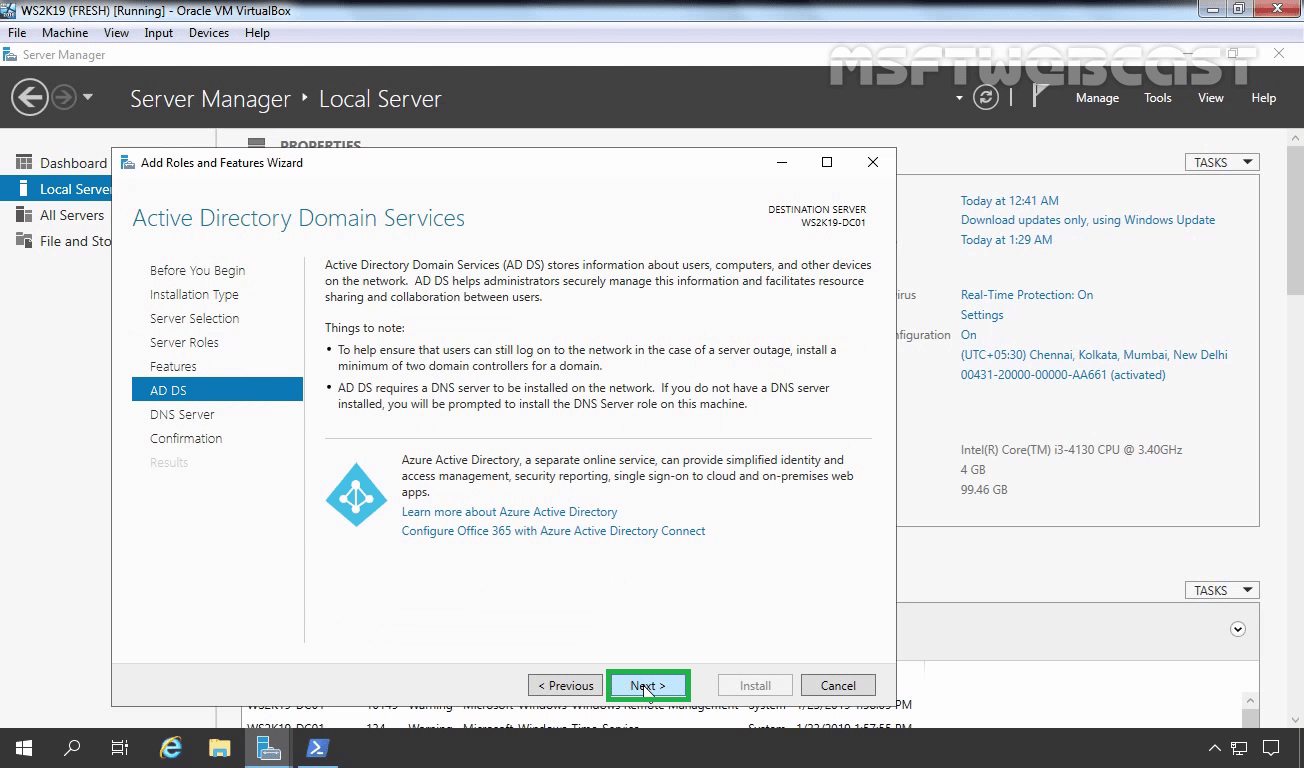
Task: Open VirtualBox File menu
Action: tap(17, 33)
